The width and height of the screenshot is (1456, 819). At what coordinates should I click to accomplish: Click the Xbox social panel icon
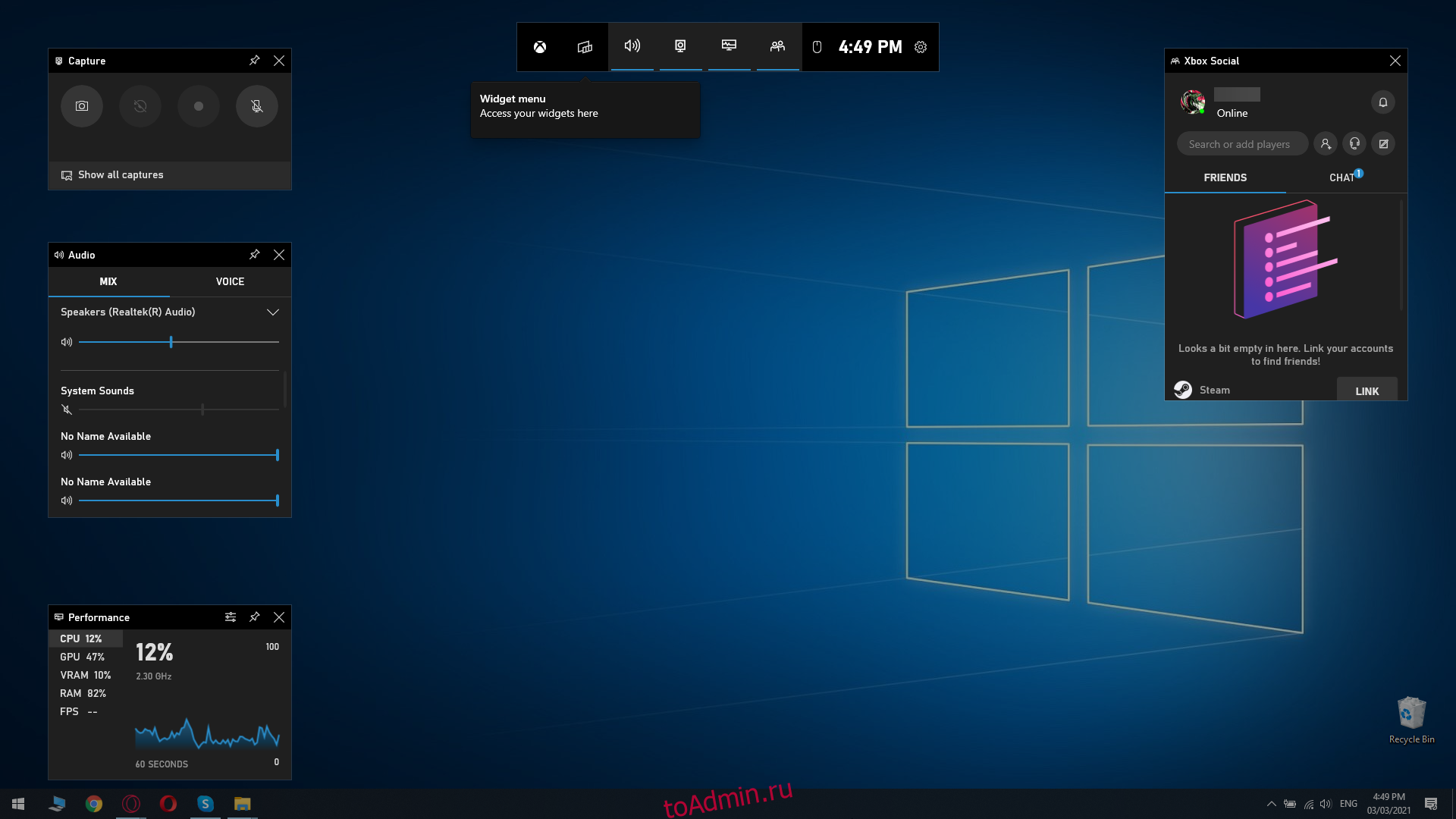[777, 46]
